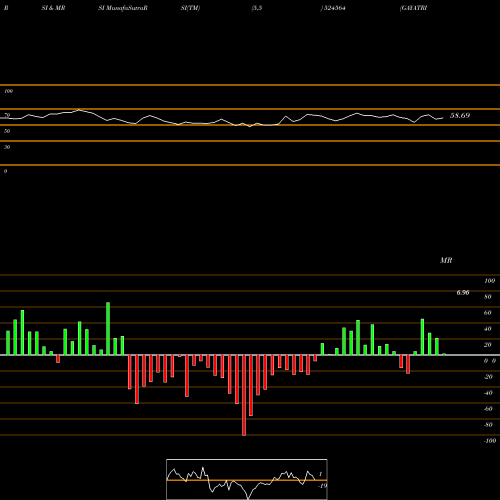Click the mini overview chart thumbnail
Image resolution: width=500 pixels, height=500 pixels.
coord(247,479)
